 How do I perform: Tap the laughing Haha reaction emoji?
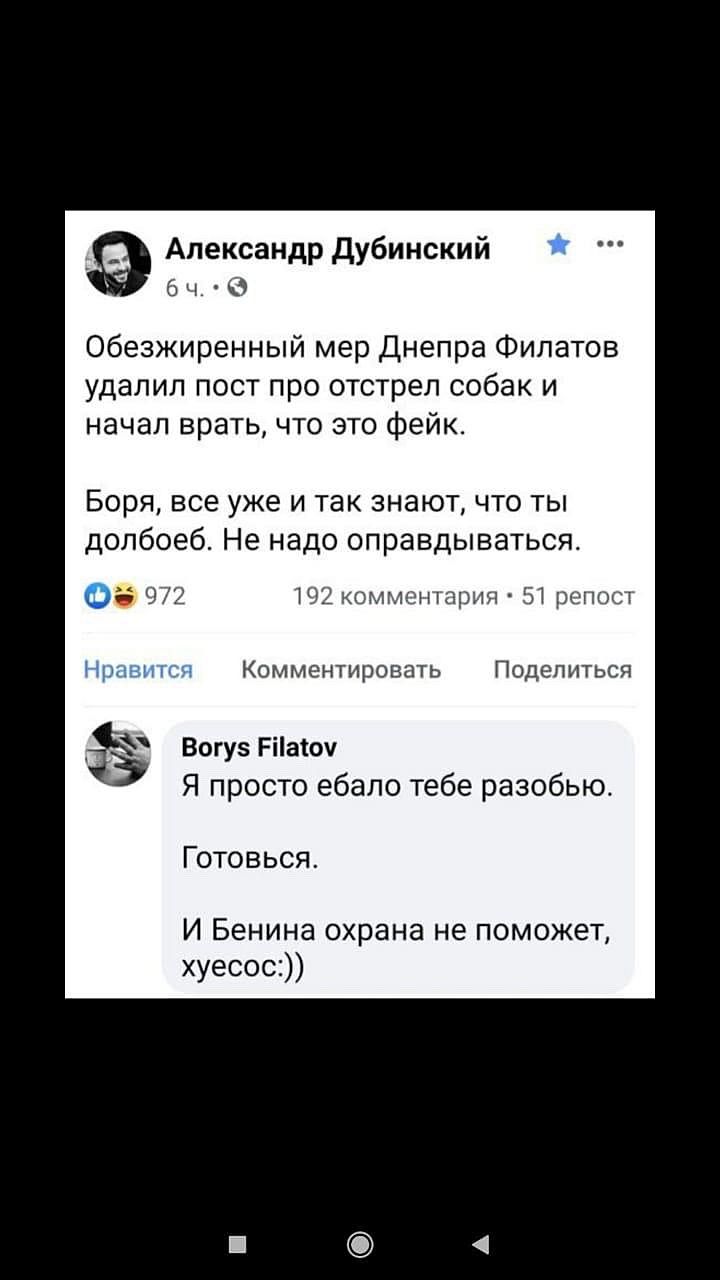click(124, 598)
